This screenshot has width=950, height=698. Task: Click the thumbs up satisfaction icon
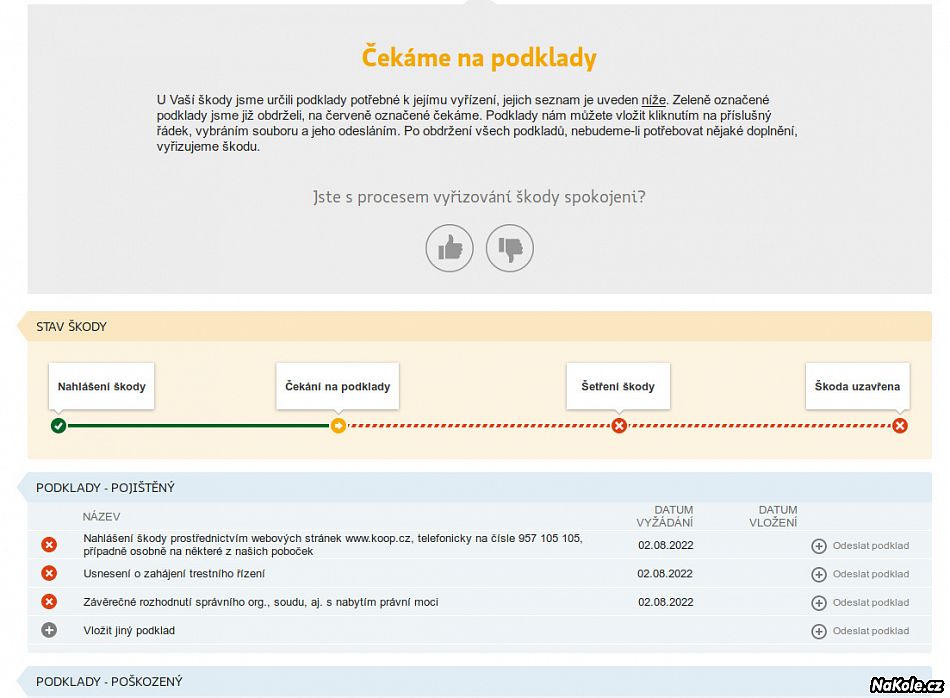click(x=449, y=248)
